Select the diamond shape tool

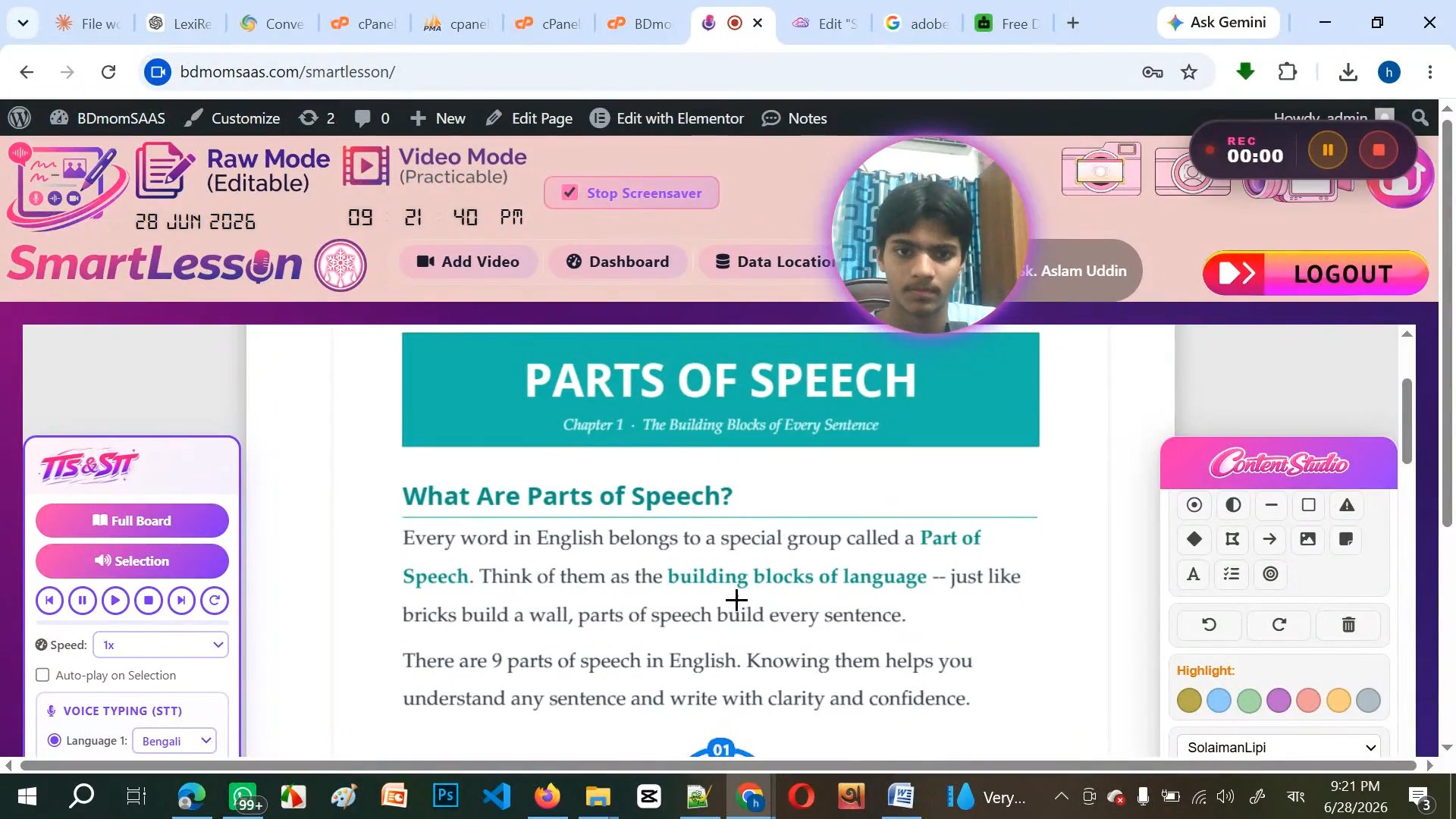(1194, 539)
